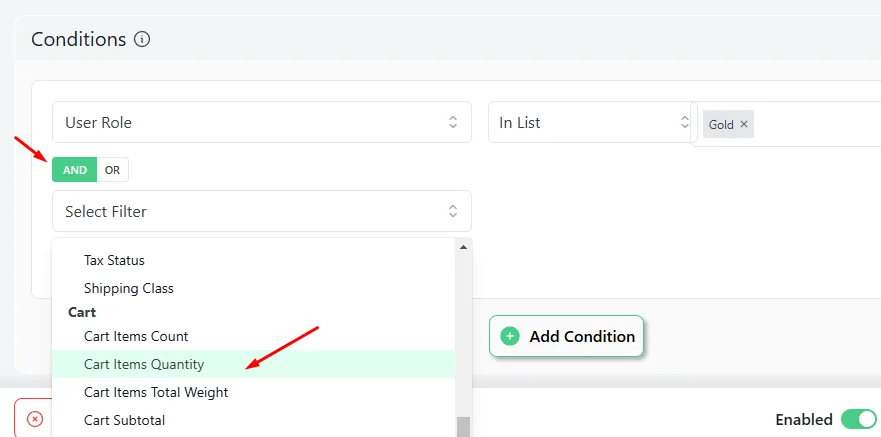Click the In List chevron arrows icon
Image resolution: width=881 pixels, height=437 pixels.
(684, 122)
